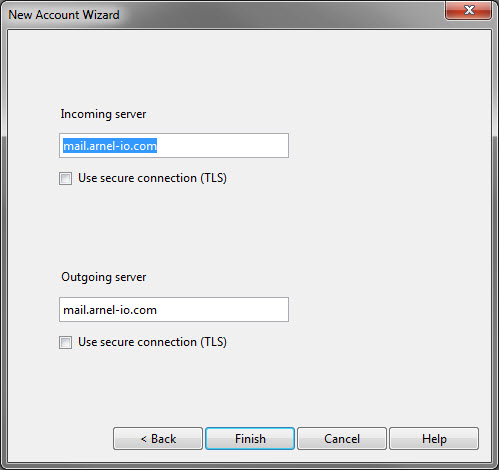
Task: Finish the account setup wizard
Action: tap(250, 439)
